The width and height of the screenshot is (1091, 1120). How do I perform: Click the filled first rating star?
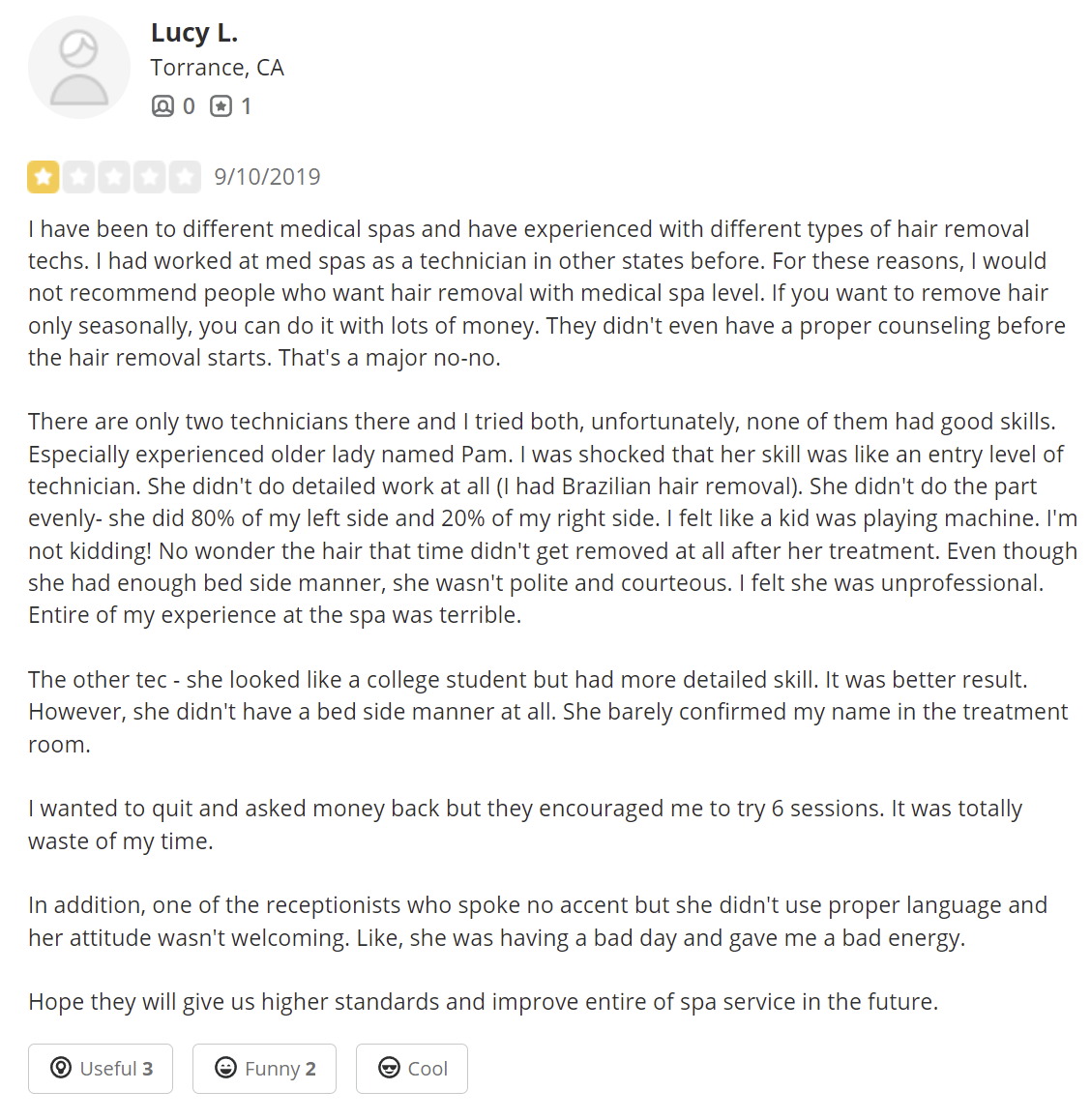[44, 176]
